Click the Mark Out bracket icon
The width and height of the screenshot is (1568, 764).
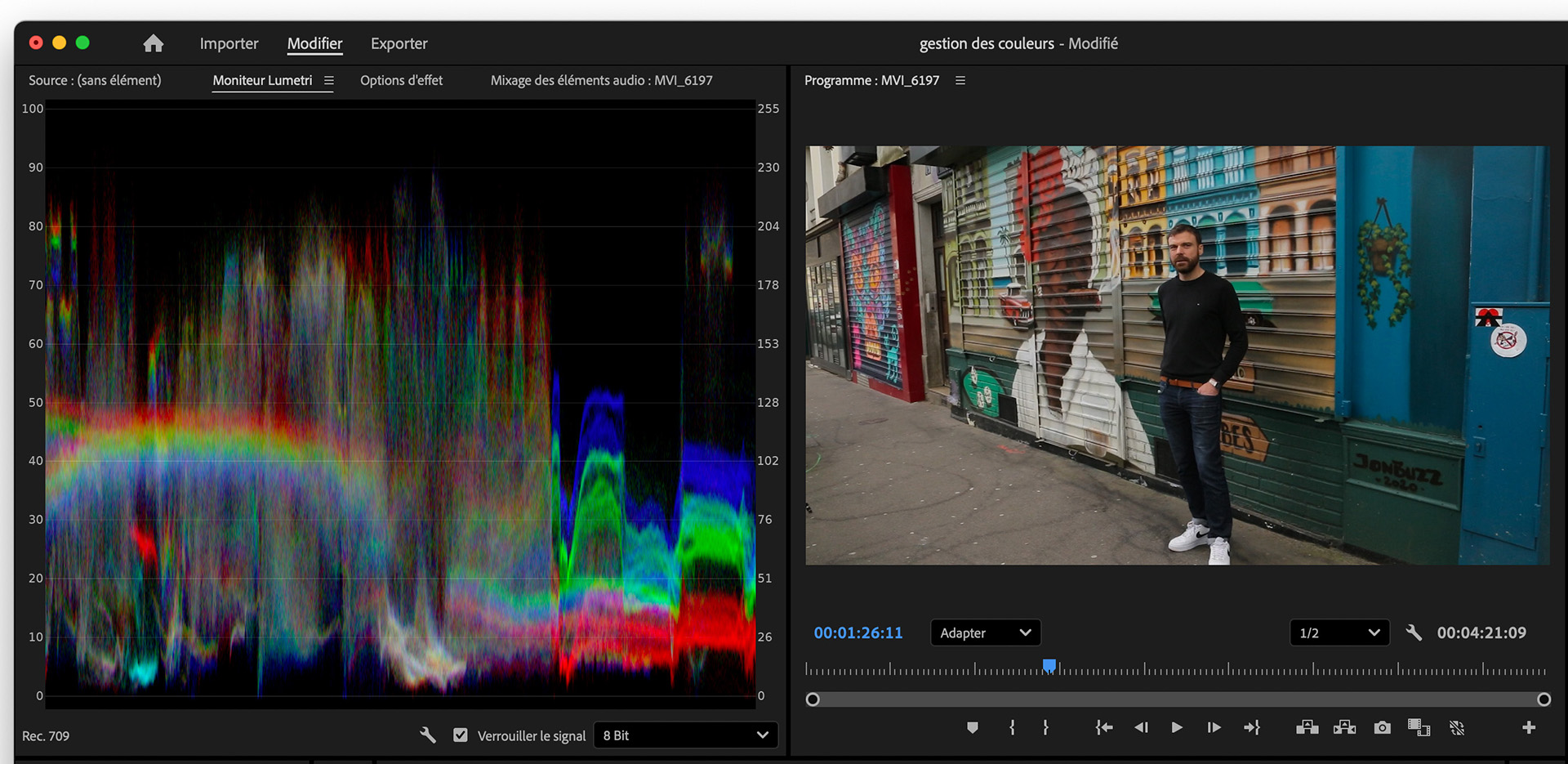pyautogui.click(x=1045, y=727)
